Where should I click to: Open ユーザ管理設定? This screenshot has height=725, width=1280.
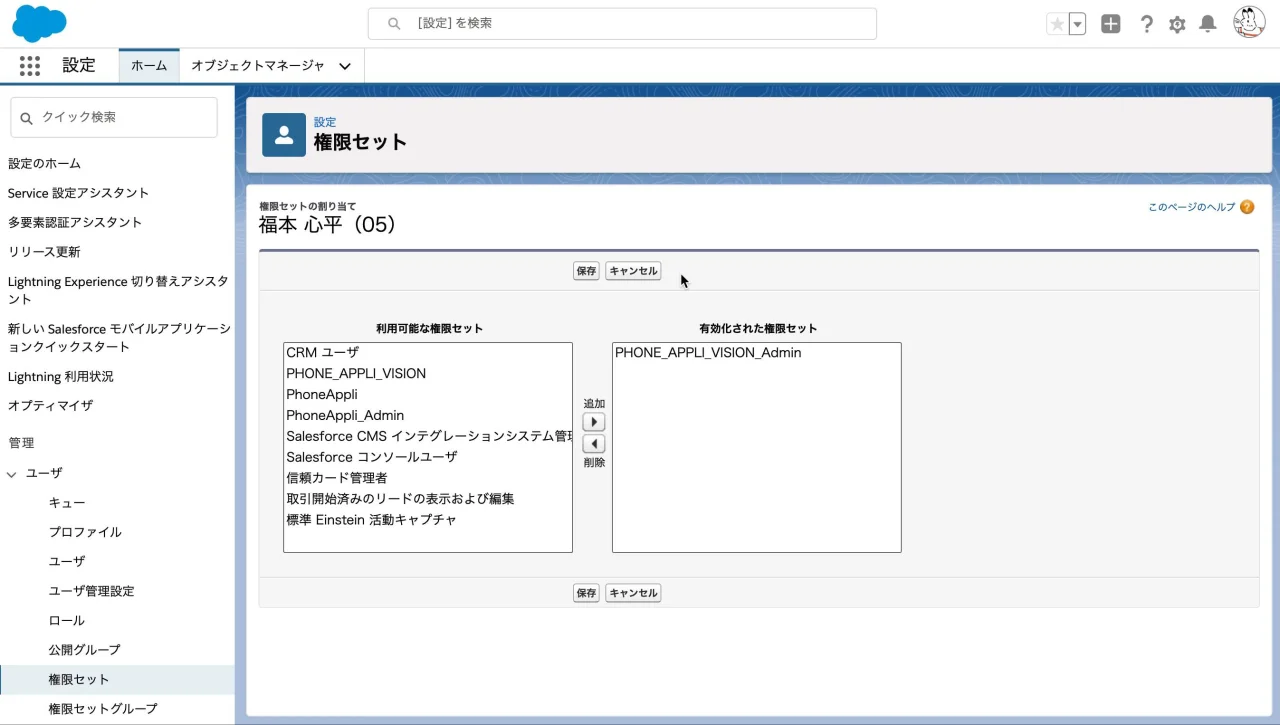coord(91,591)
